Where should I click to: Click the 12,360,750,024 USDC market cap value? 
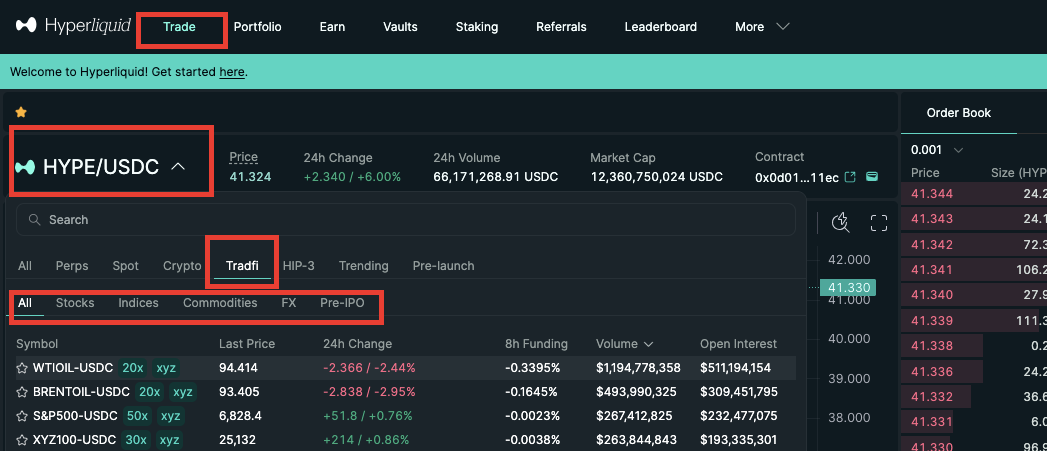tap(656, 177)
